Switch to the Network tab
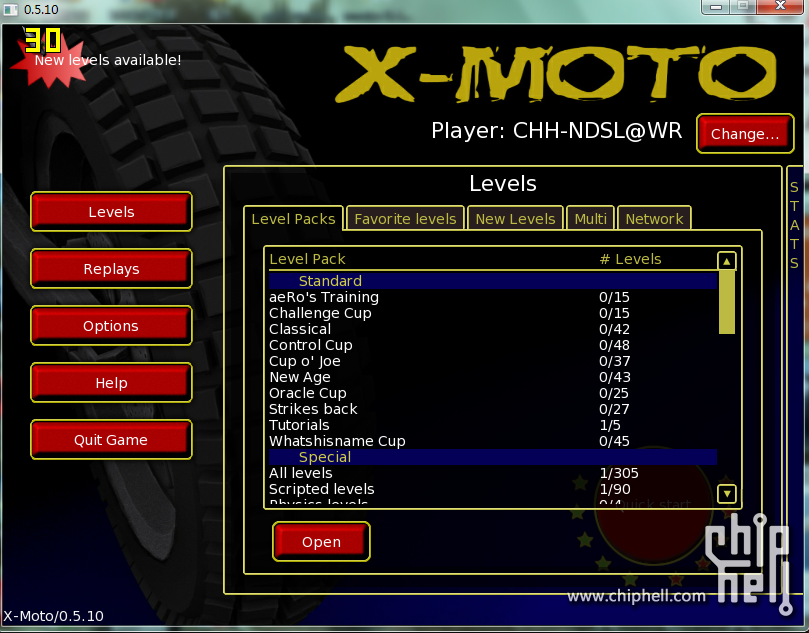This screenshot has height=633, width=809. pyautogui.click(x=654, y=219)
